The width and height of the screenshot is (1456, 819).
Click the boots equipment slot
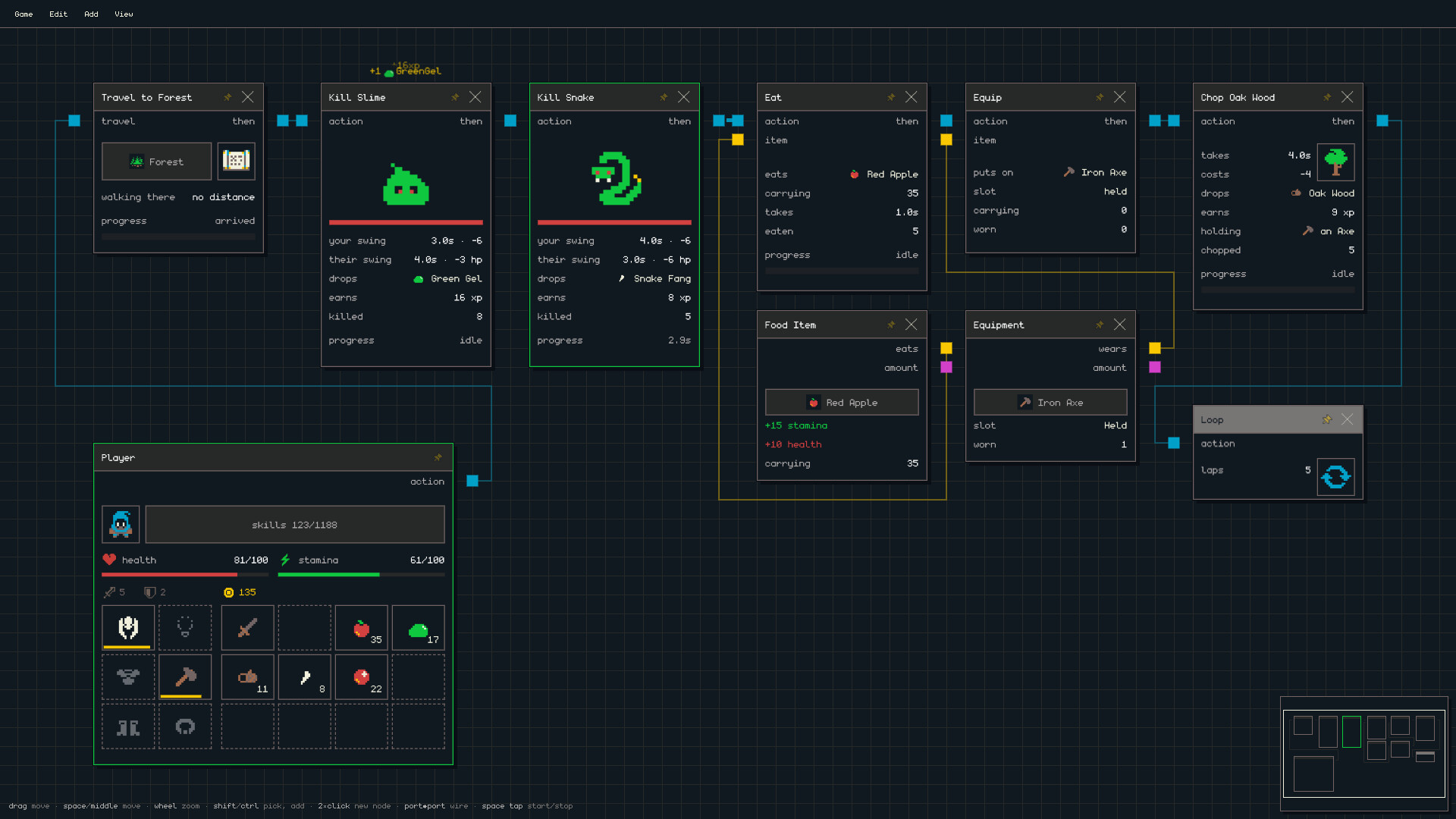click(128, 726)
